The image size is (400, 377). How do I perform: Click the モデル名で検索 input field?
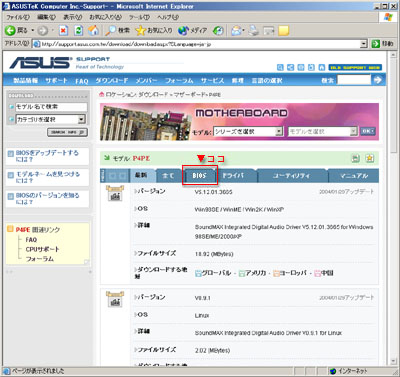[51, 107]
